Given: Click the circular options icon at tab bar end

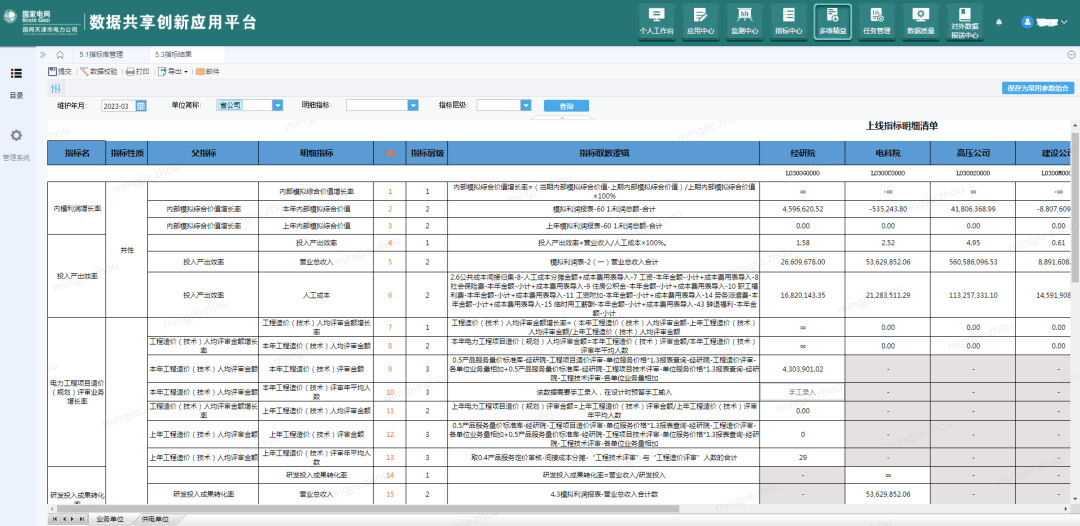Looking at the screenshot, I should pyautogui.click(x=1071, y=54).
